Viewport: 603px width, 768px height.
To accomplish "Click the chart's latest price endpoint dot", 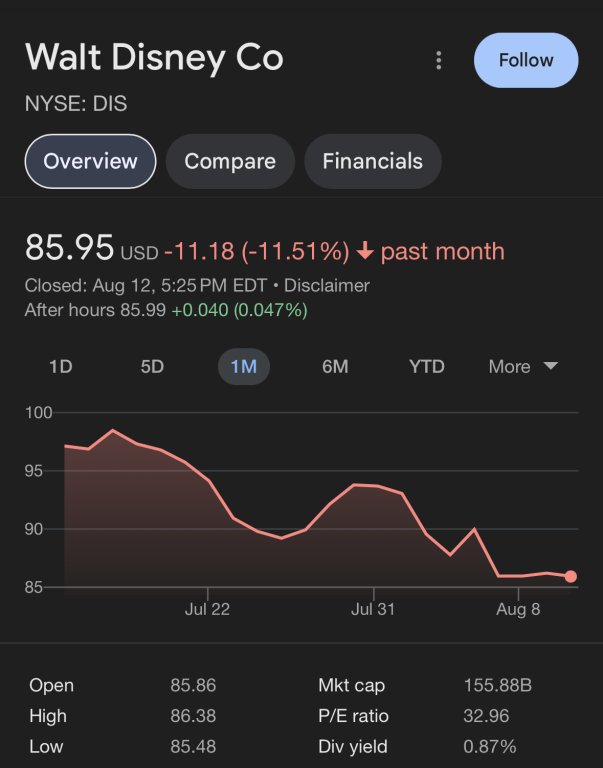I will pyautogui.click(x=570, y=576).
